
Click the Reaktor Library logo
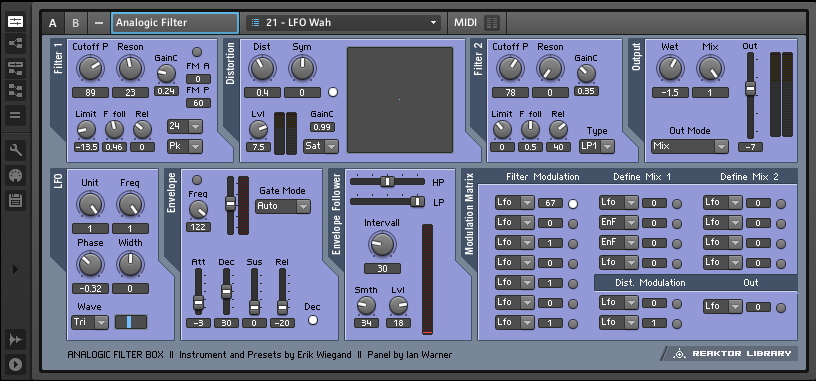(x=730, y=353)
